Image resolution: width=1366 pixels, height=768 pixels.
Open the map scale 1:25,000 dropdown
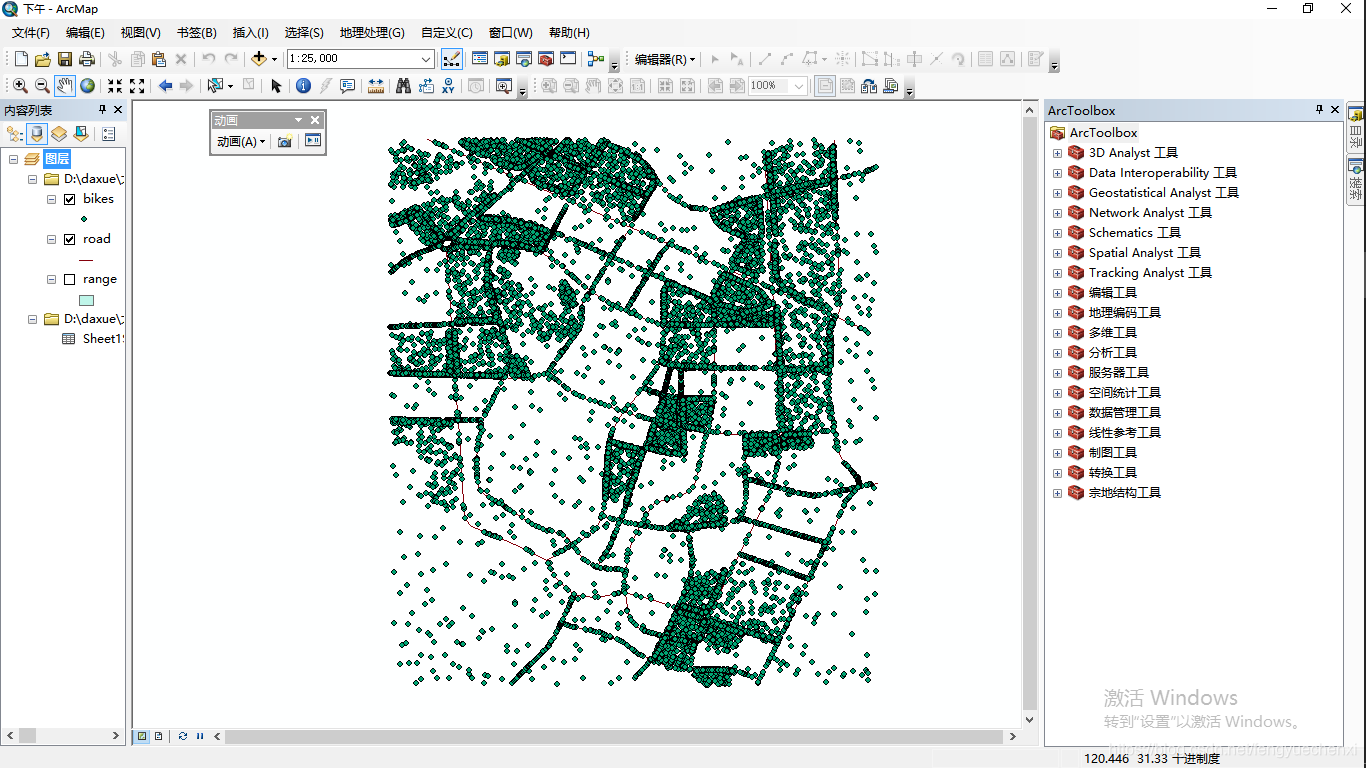point(426,59)
